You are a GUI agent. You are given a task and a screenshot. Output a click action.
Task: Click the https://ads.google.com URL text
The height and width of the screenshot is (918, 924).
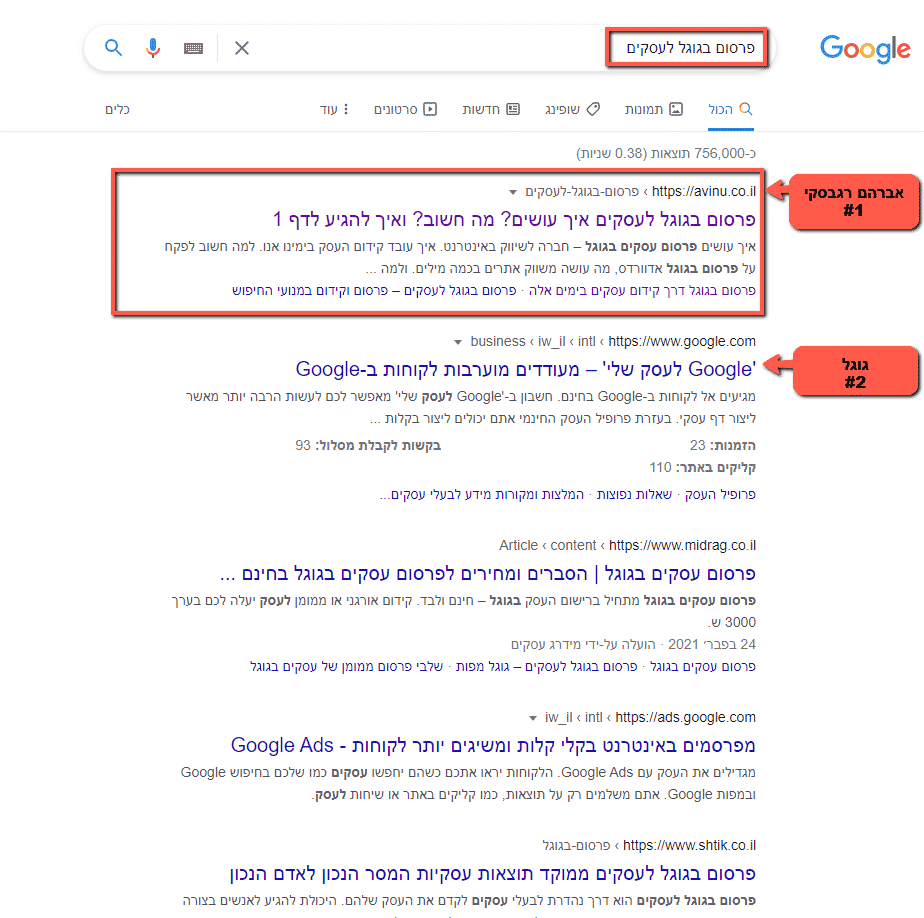coord(685,718)
